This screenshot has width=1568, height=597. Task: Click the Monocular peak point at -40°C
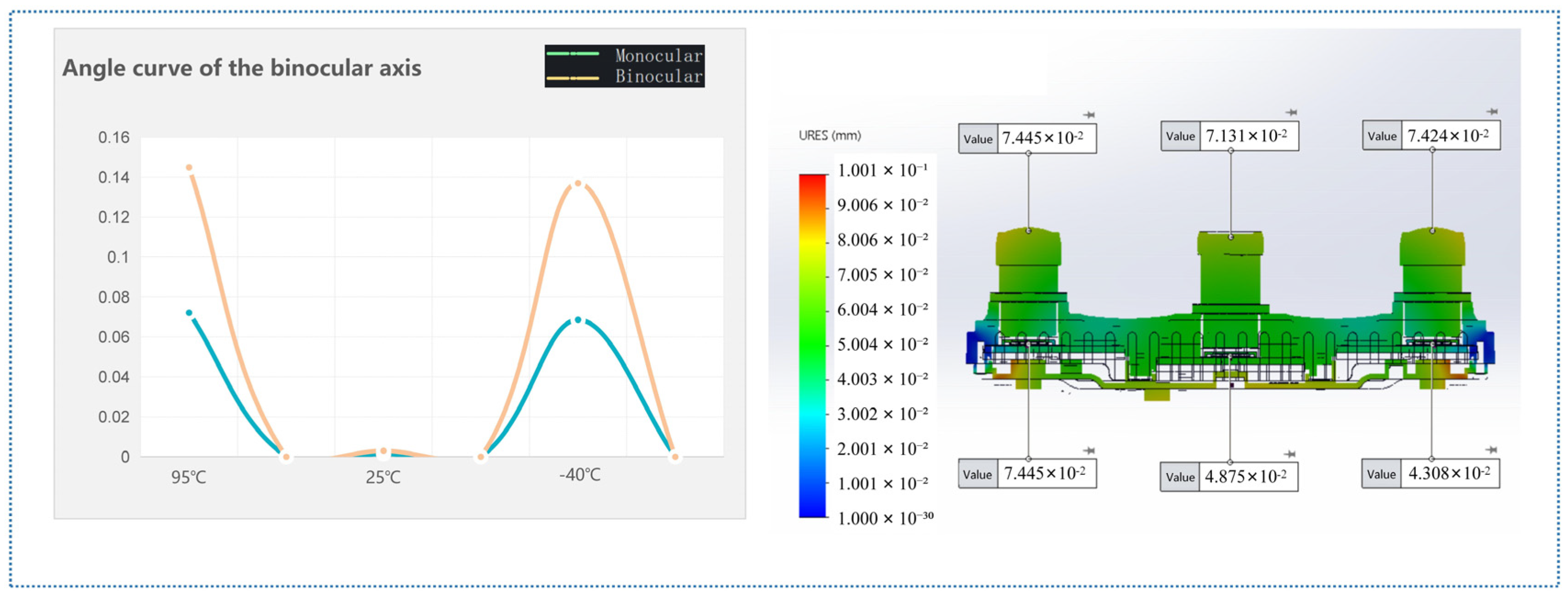[x=578, y=320]
